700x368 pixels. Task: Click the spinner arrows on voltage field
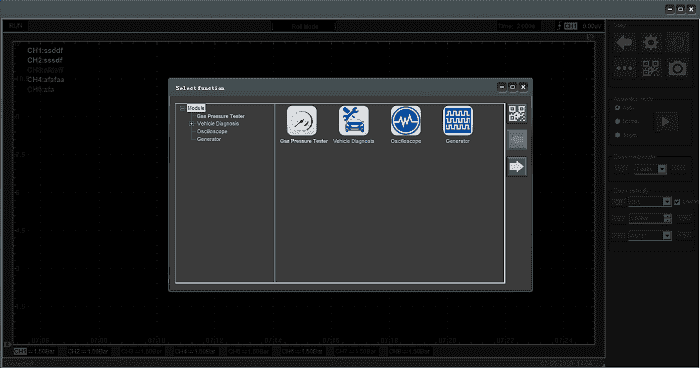667,218
